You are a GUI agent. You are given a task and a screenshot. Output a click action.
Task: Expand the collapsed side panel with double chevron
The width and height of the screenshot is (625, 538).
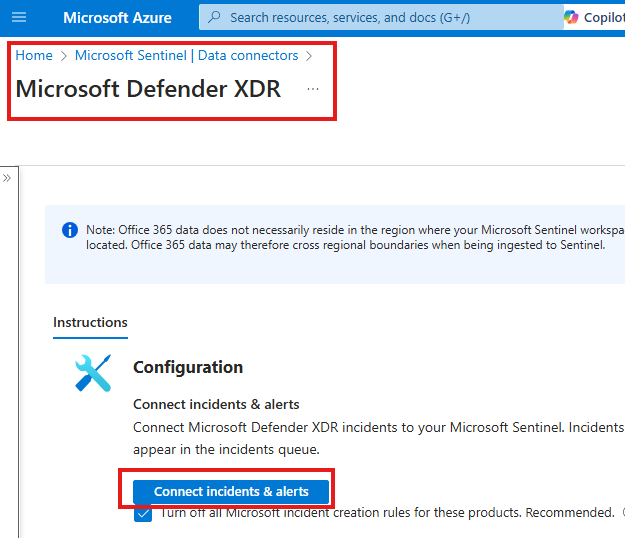(x=7, y=178)
